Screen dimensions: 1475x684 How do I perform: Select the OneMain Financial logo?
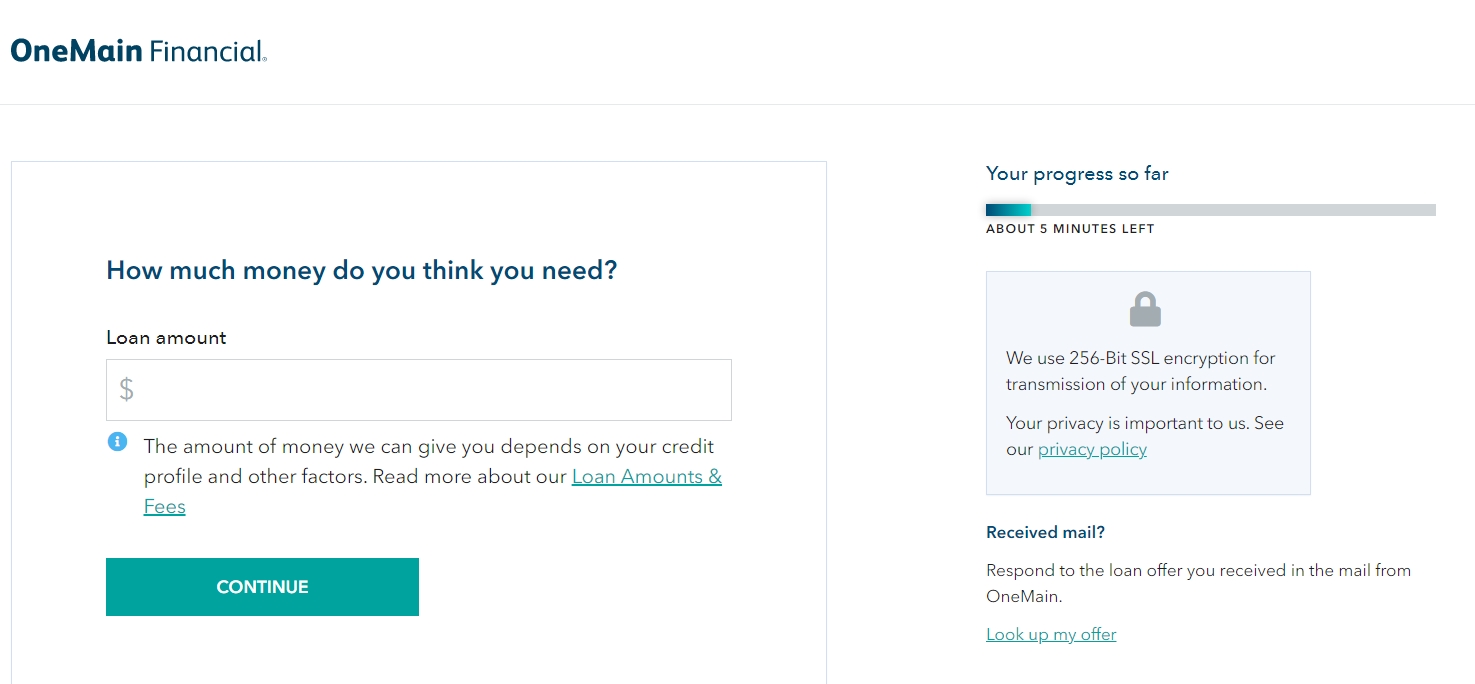click(138, 49)
